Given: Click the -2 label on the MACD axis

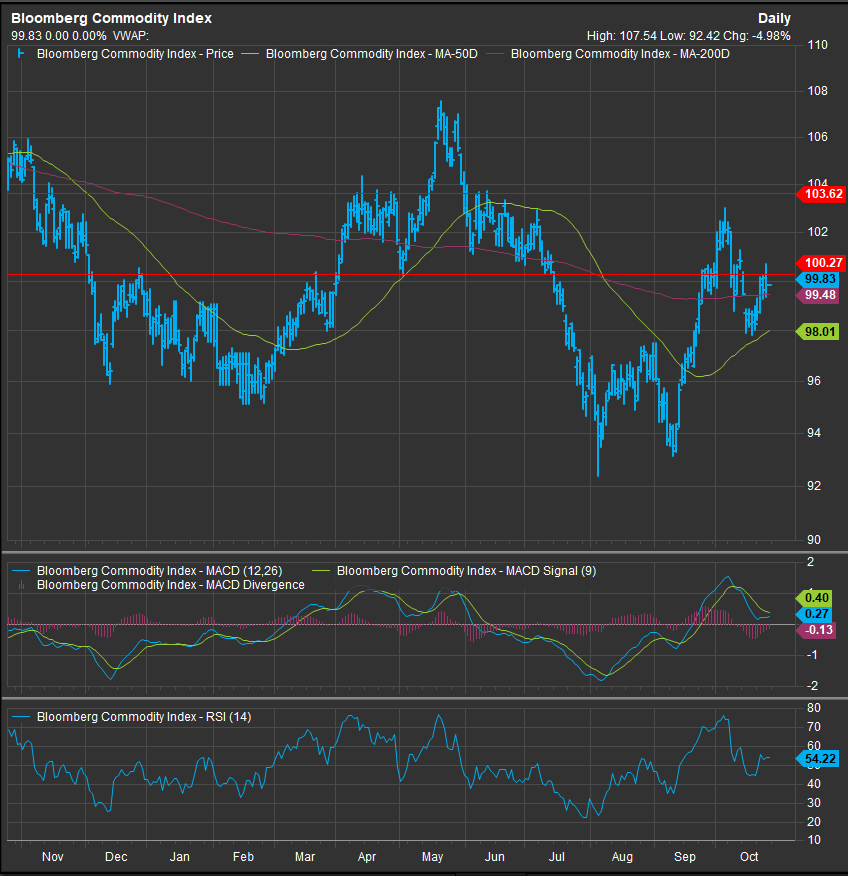Looking at the screenshot, I should tap(813, 685).
